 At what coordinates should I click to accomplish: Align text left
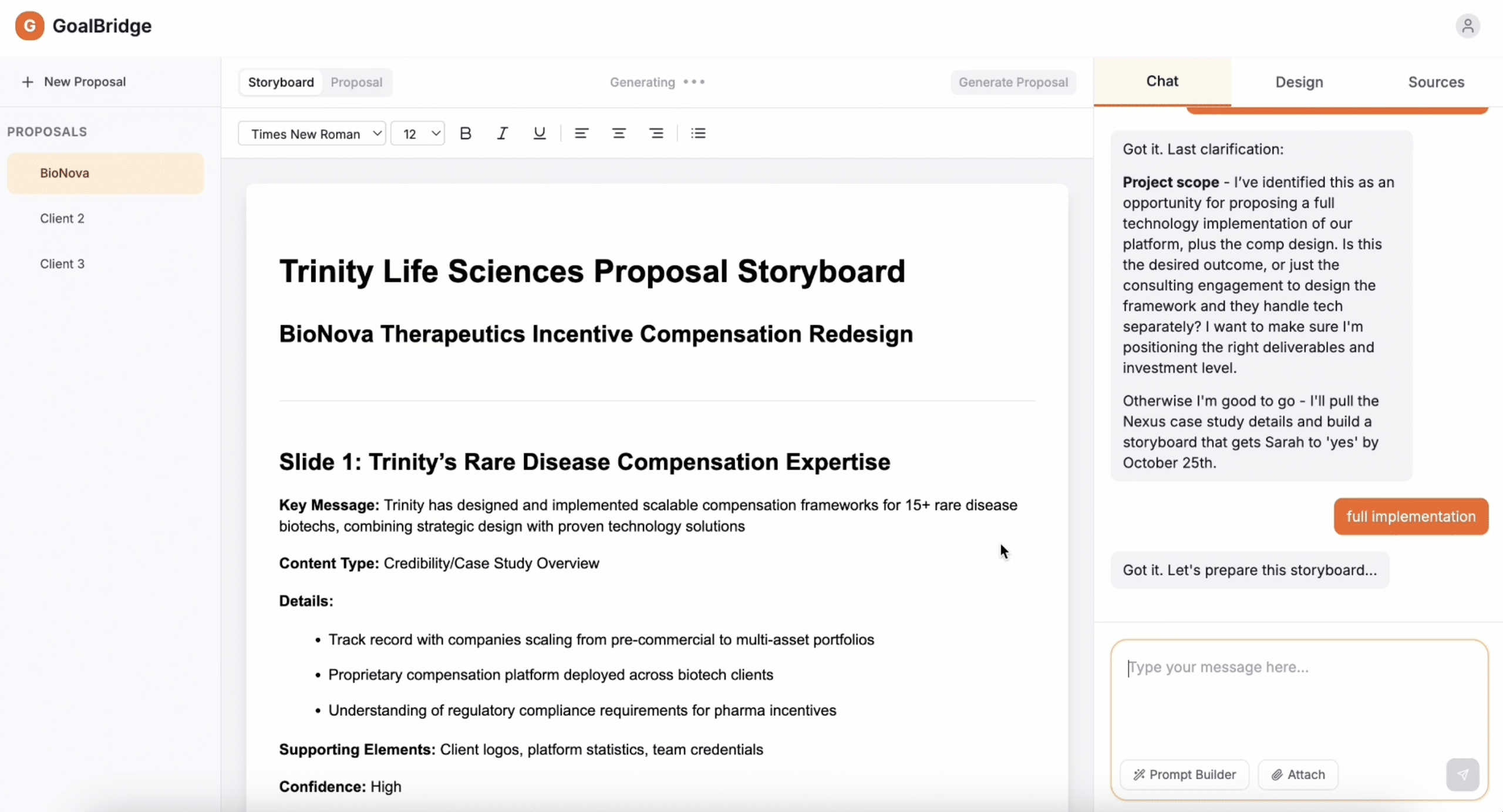pyautogui.click(x=581, y=133)
